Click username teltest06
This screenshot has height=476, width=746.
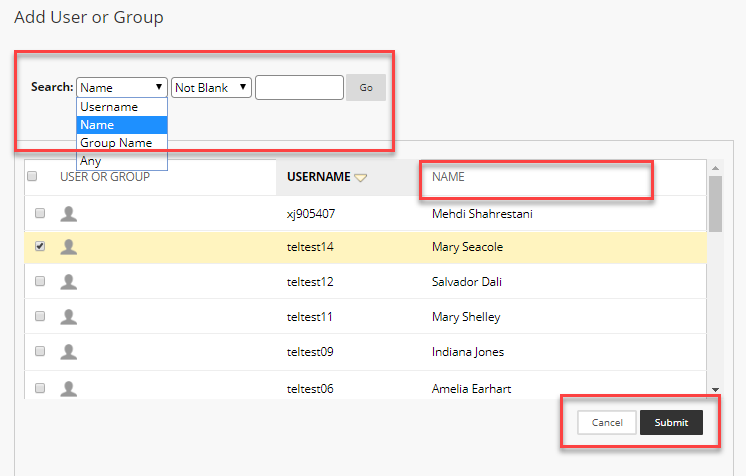pyautogui.click(x=310, y=389)
